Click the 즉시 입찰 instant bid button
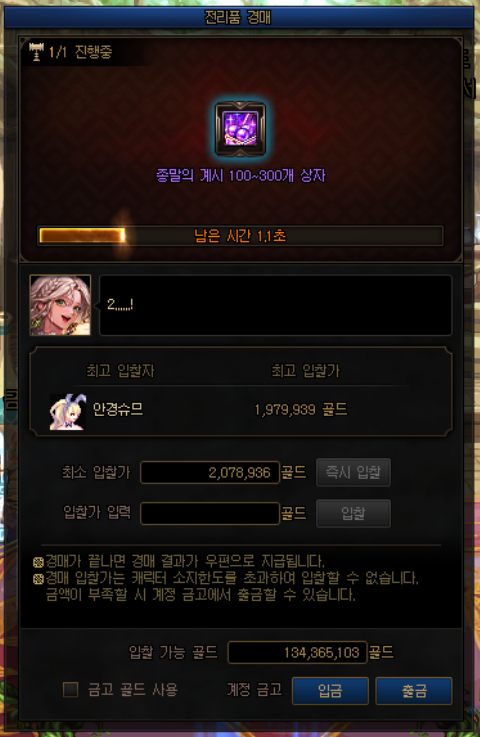The width and height of the screenshot is (480, 737). click(353, 472)
